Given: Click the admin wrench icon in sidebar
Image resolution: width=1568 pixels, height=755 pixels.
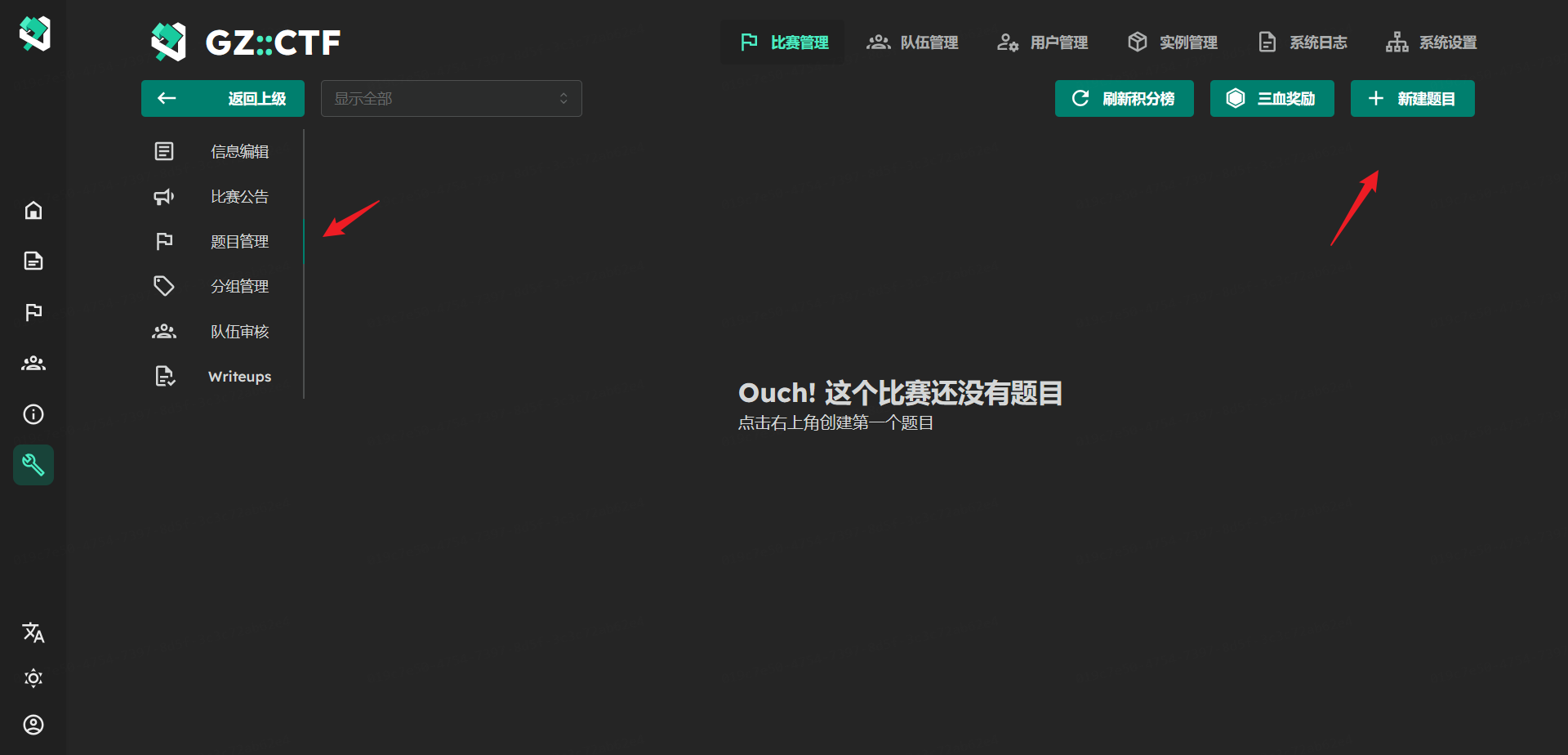Looking at the screenshot, I should tap(33, 465).
